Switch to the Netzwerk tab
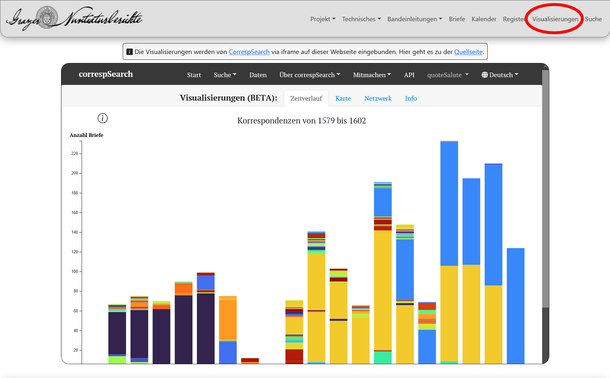The image size is (610, 378). (x=378, y=98)
